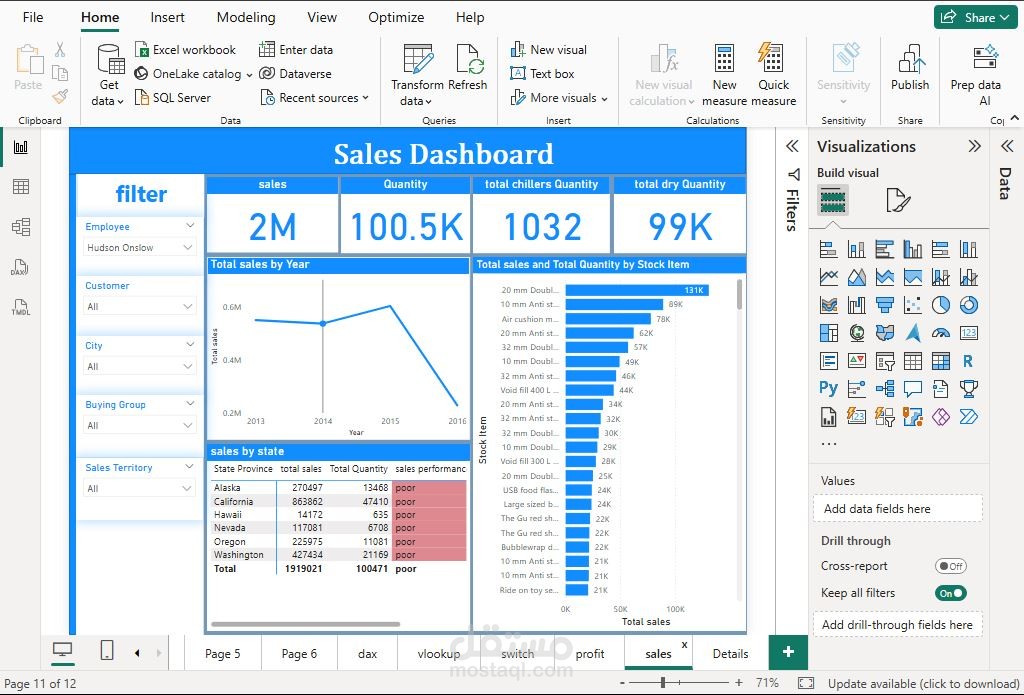
Task: Select the slicer visual icon
Action: [885, 361]
